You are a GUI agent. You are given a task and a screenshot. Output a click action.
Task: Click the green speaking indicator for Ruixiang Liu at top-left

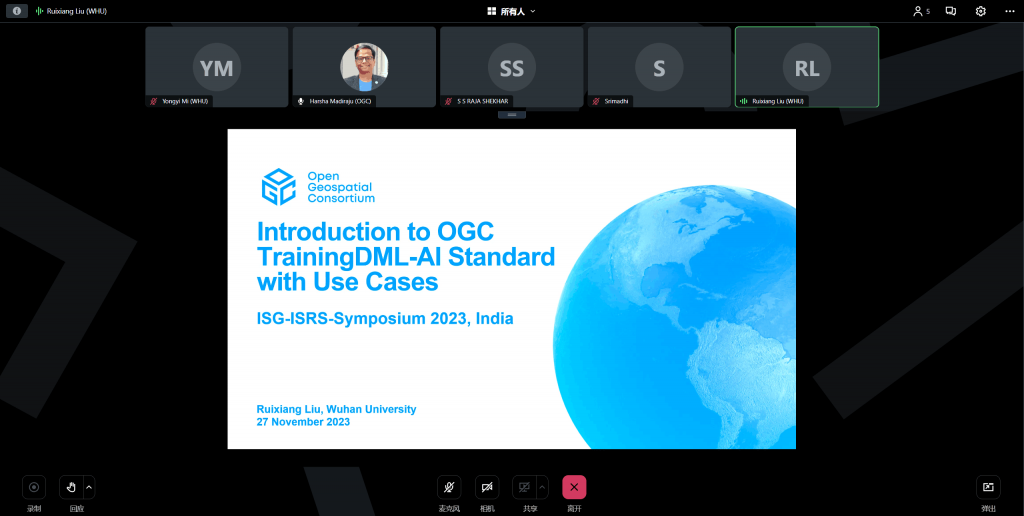[39, 11]
